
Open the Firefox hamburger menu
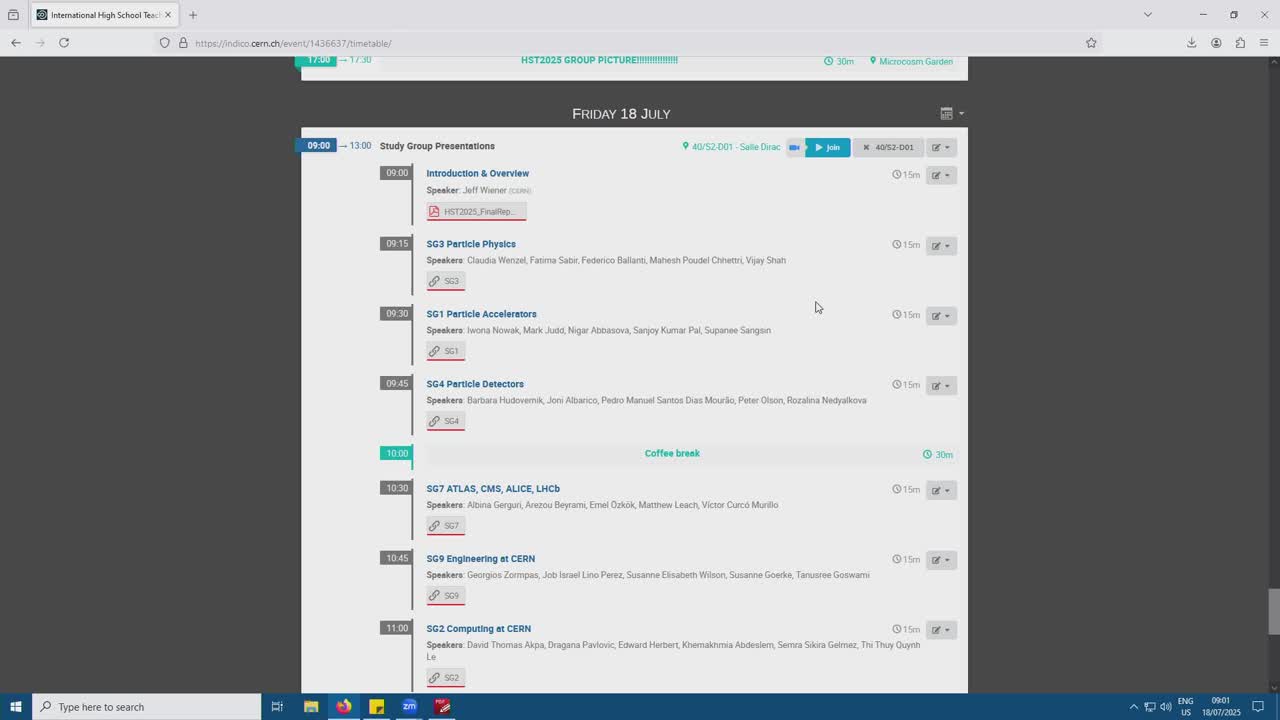pos(1264,43)
